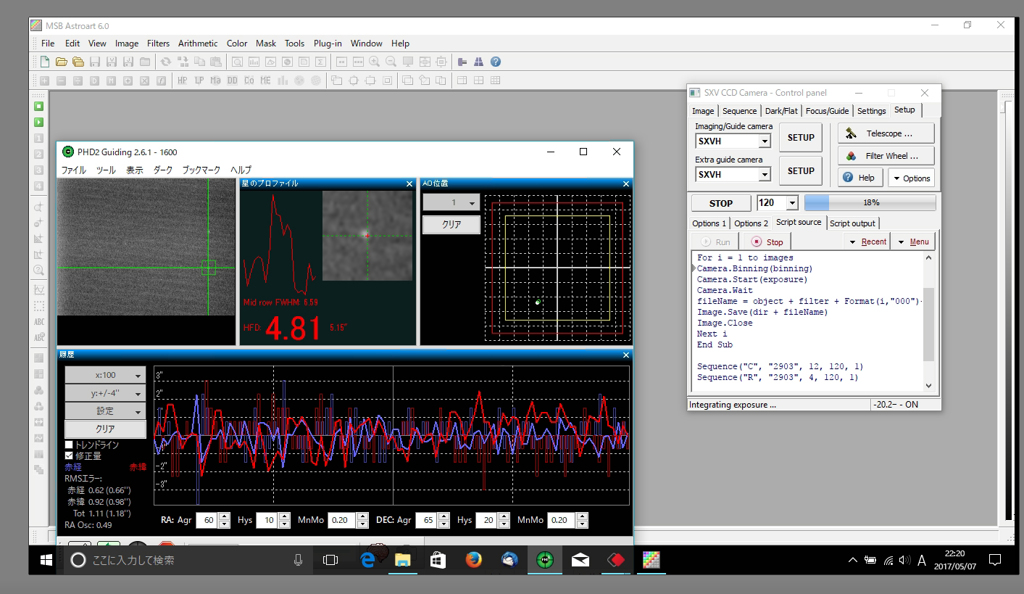Click the HP high-pass filter icon

tap(182, 80)
